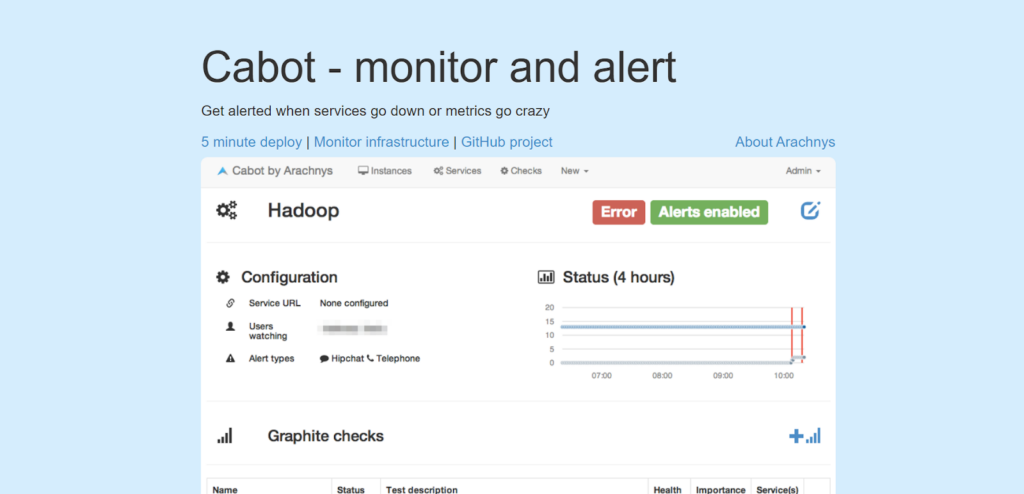
Task: Click the green Alerts enabled badge
Action: coord(709,212)
